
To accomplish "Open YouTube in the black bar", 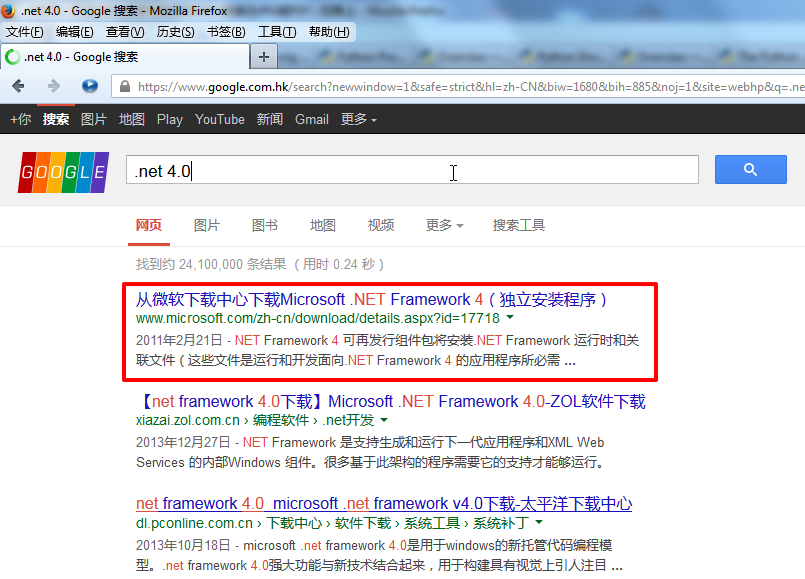I will point(219,119).
